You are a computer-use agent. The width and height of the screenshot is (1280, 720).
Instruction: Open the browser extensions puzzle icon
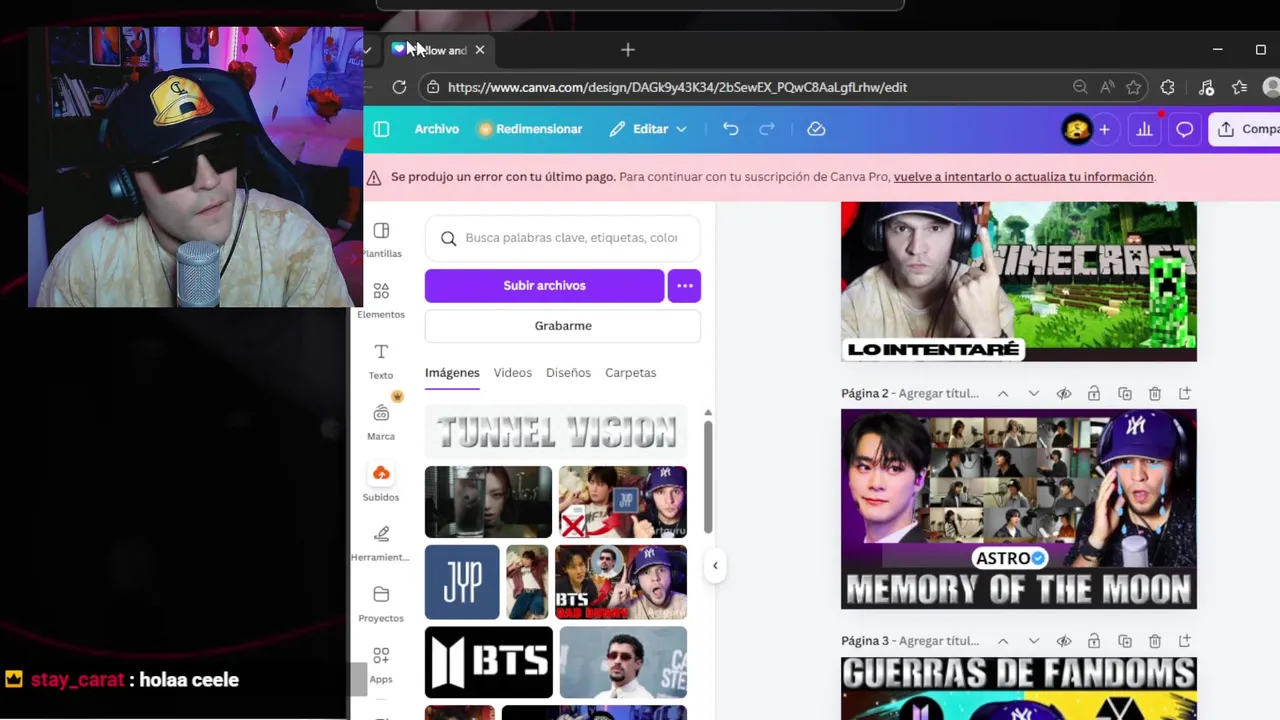1167,87
